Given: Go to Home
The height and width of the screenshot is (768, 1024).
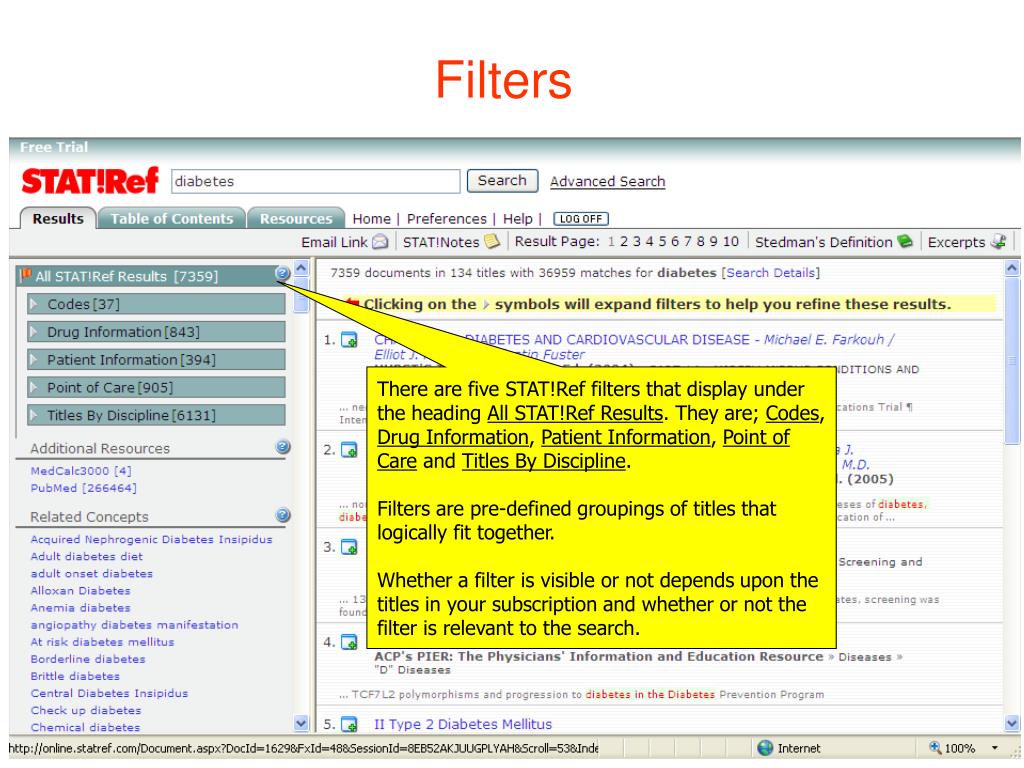Looking at the screenshot, I should tap(371, 219).
